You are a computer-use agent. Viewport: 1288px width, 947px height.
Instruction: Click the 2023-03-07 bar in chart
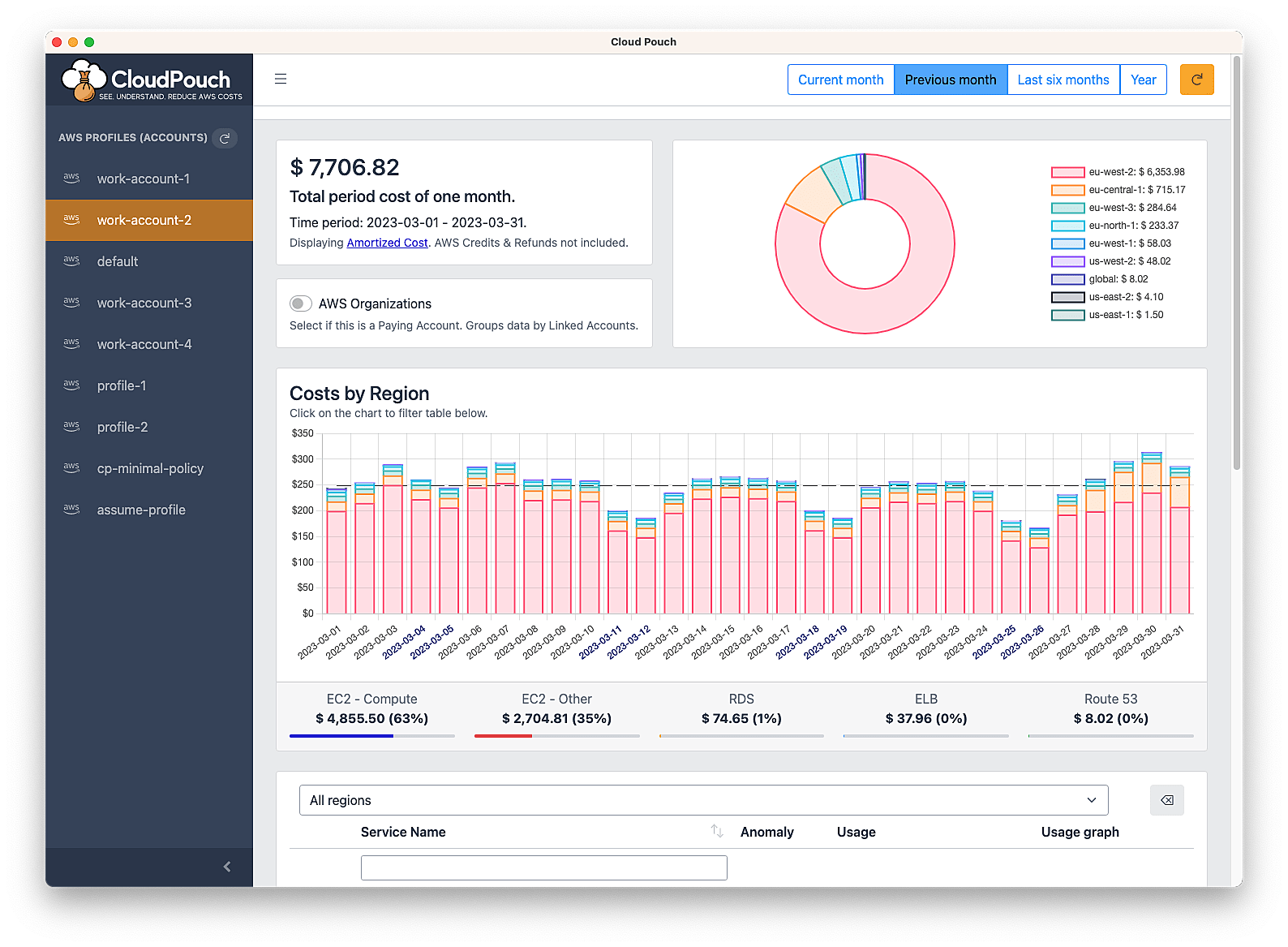[505, 537]
